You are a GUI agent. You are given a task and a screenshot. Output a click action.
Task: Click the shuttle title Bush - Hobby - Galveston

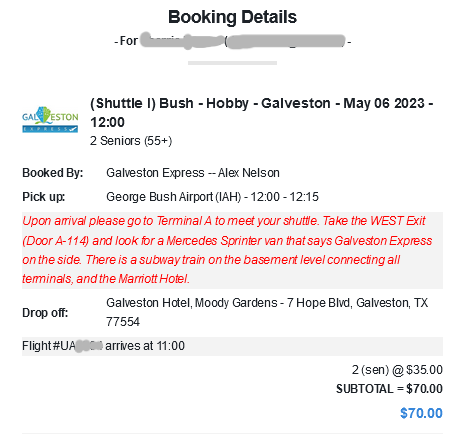coord(261,113)
